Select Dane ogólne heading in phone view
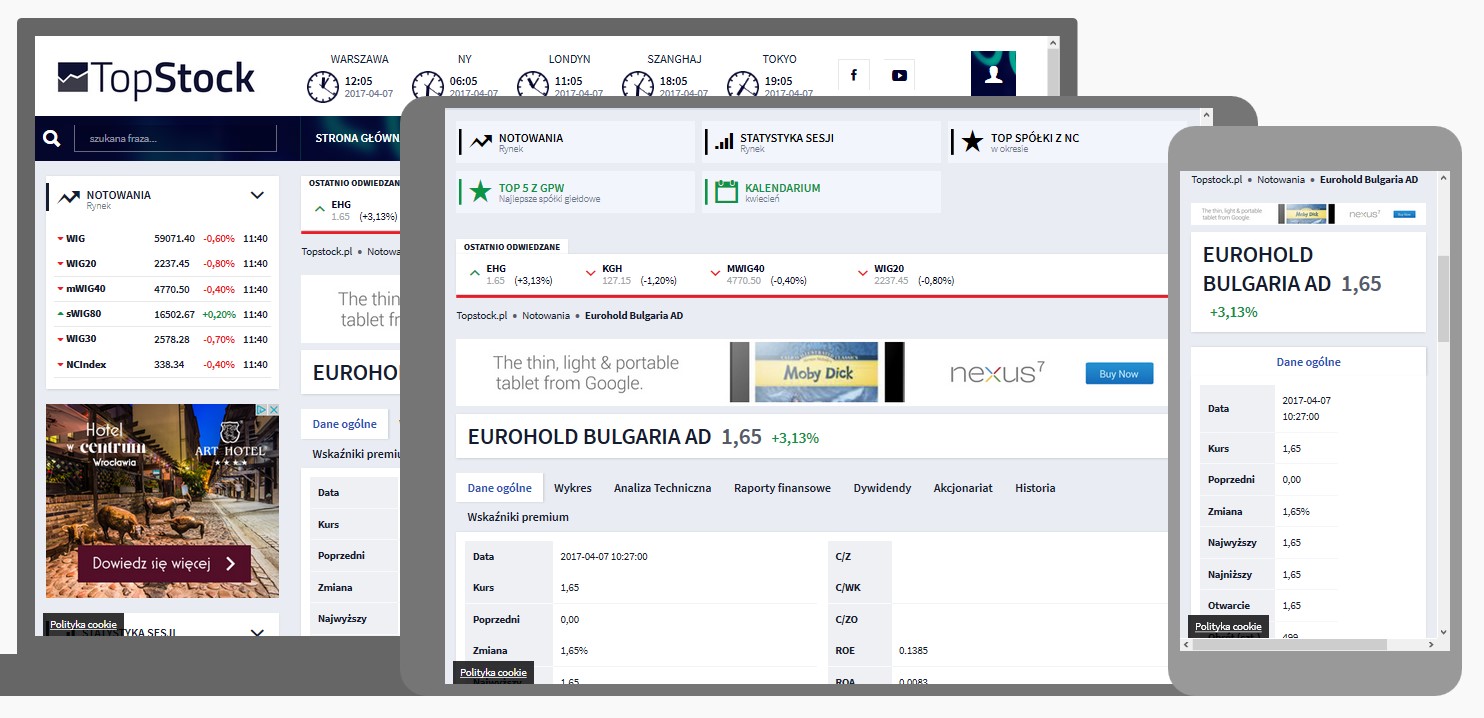Image resolution: width=1484 pixels, height=718 pixels. coord(1308,362)
